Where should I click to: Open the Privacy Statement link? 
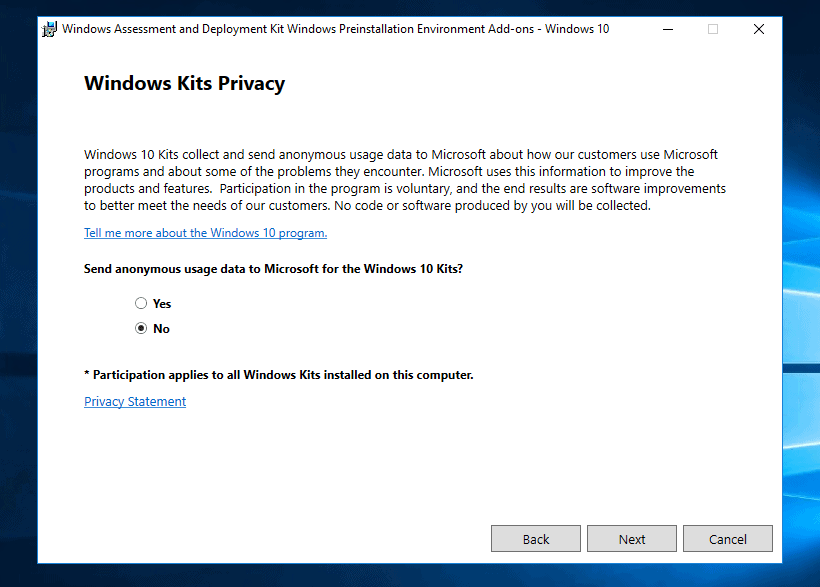(134, 401)
